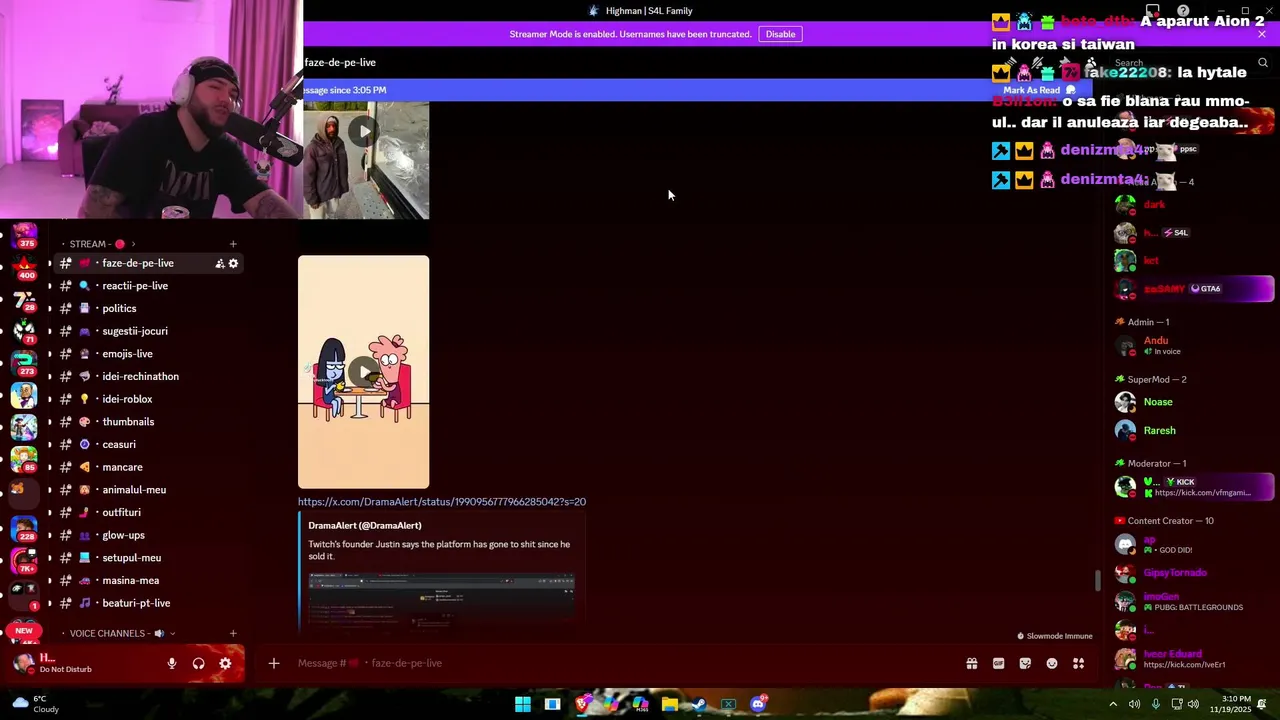Show hidden system tray icons chevron
1280x720 pixels.
pyautogui.click(x=1113, y=704)
